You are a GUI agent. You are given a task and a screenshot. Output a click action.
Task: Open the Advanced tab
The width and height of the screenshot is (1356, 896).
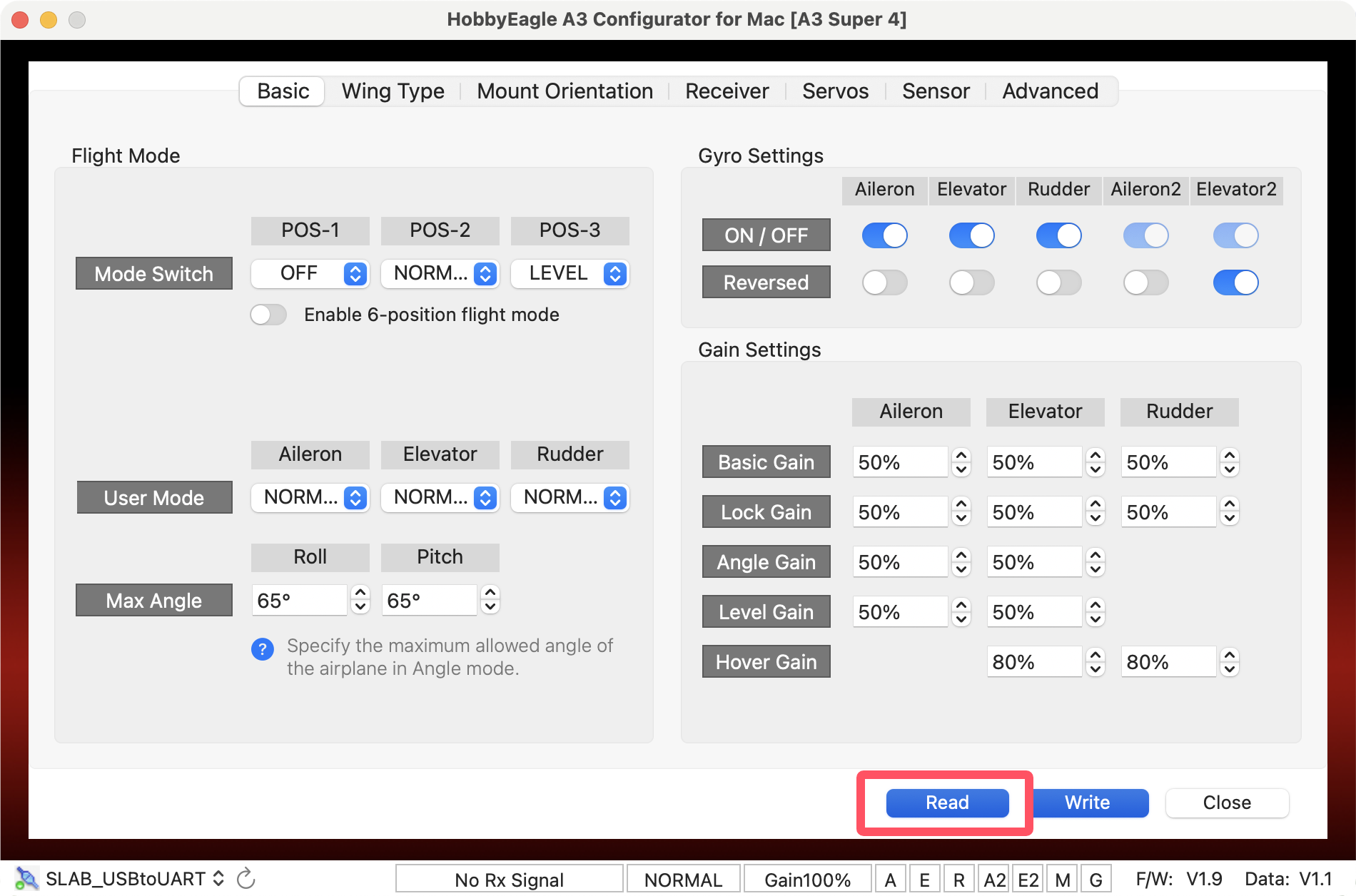(x=1050, y=91)
